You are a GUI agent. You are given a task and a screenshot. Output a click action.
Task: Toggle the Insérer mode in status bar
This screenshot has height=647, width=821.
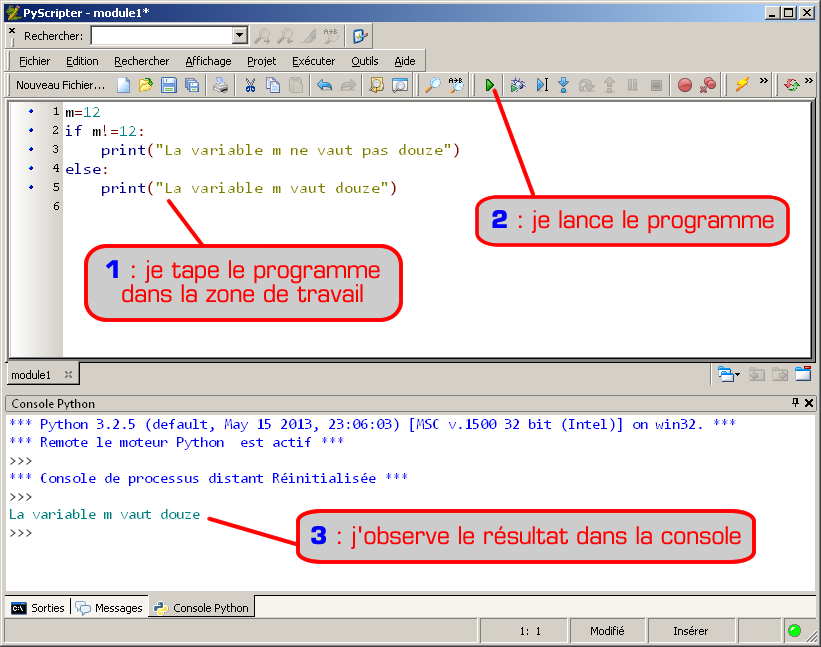tap(691, 631)
